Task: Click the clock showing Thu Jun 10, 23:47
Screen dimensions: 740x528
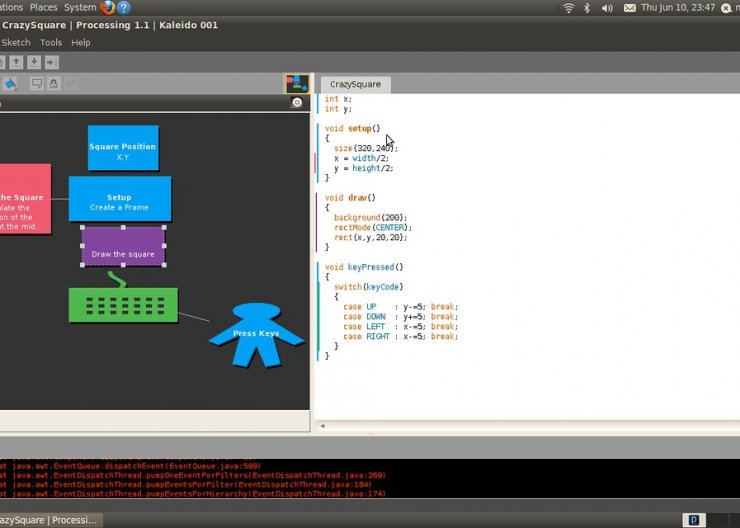Action: (x=678, y=8)
